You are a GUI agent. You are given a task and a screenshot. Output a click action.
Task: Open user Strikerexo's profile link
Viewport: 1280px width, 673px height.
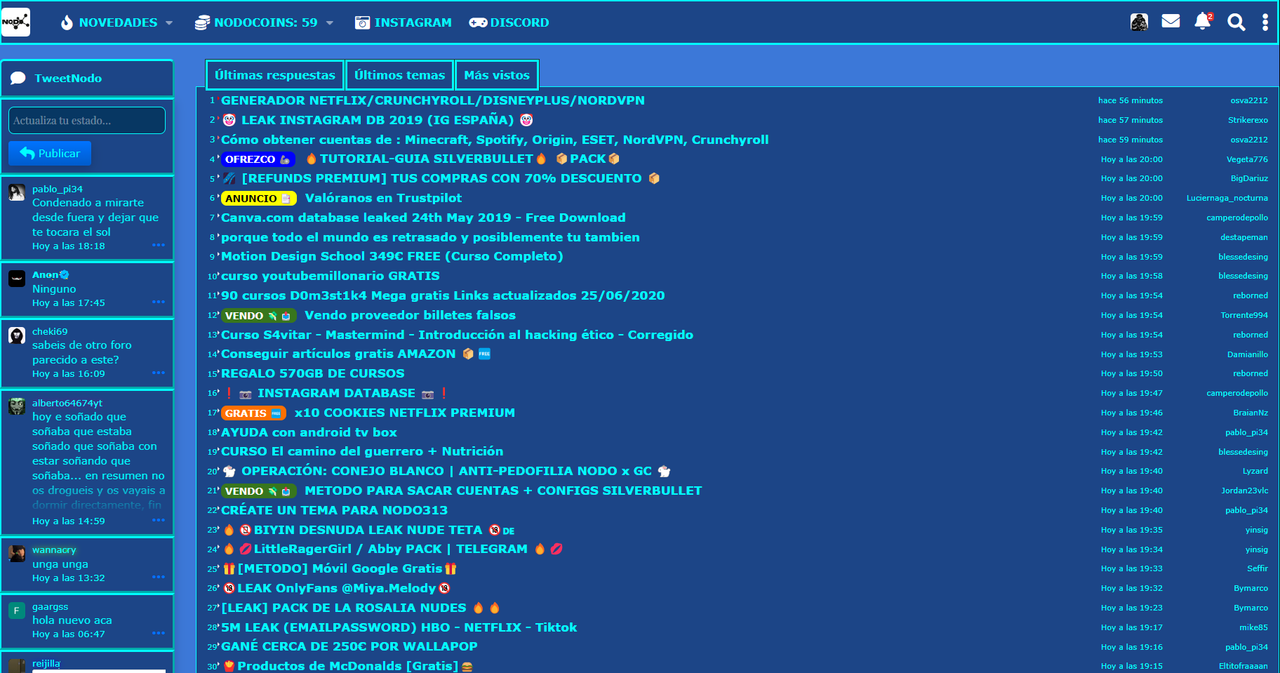1248,120
